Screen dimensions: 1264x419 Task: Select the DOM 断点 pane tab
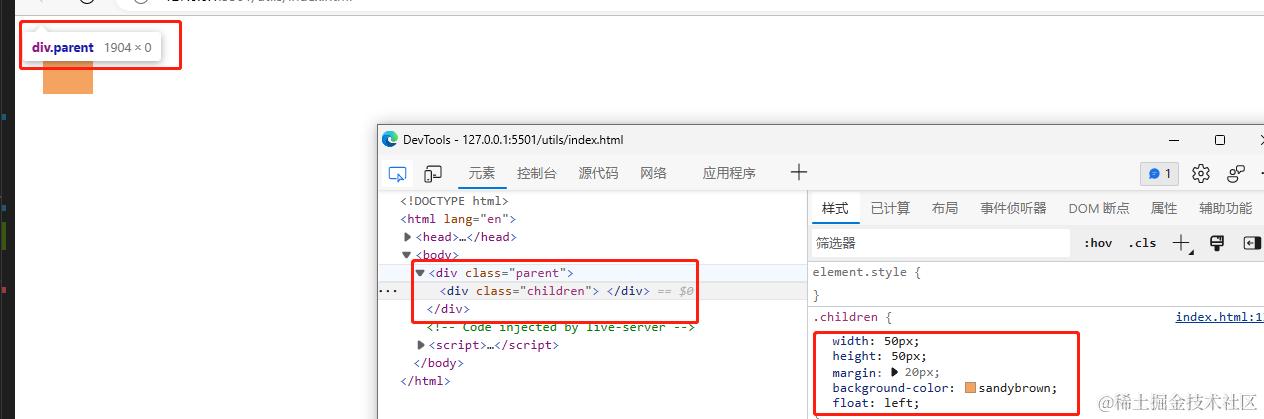tap(1099, 208)
